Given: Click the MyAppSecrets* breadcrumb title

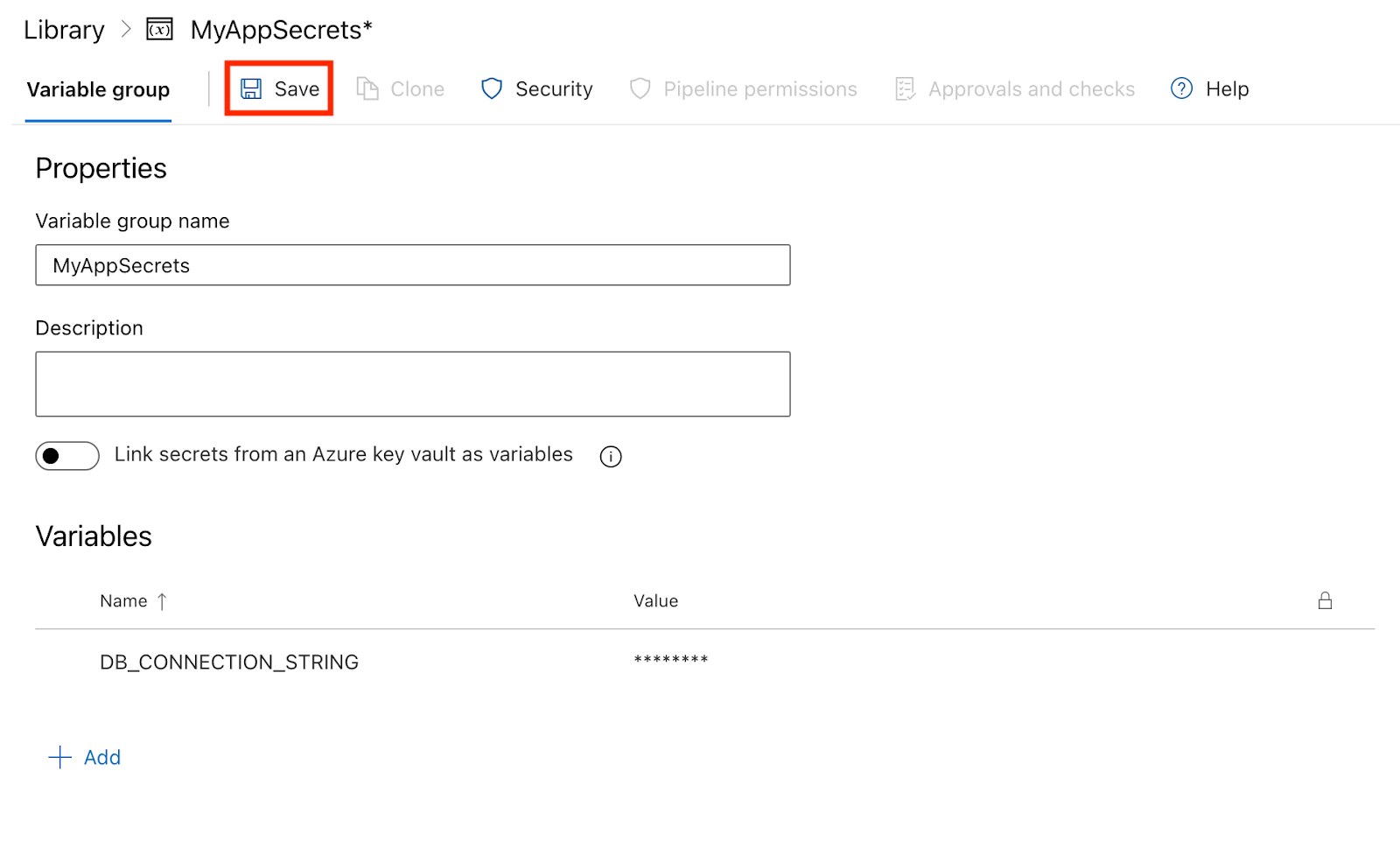Looking at the screenshot, I should (282, 30).
